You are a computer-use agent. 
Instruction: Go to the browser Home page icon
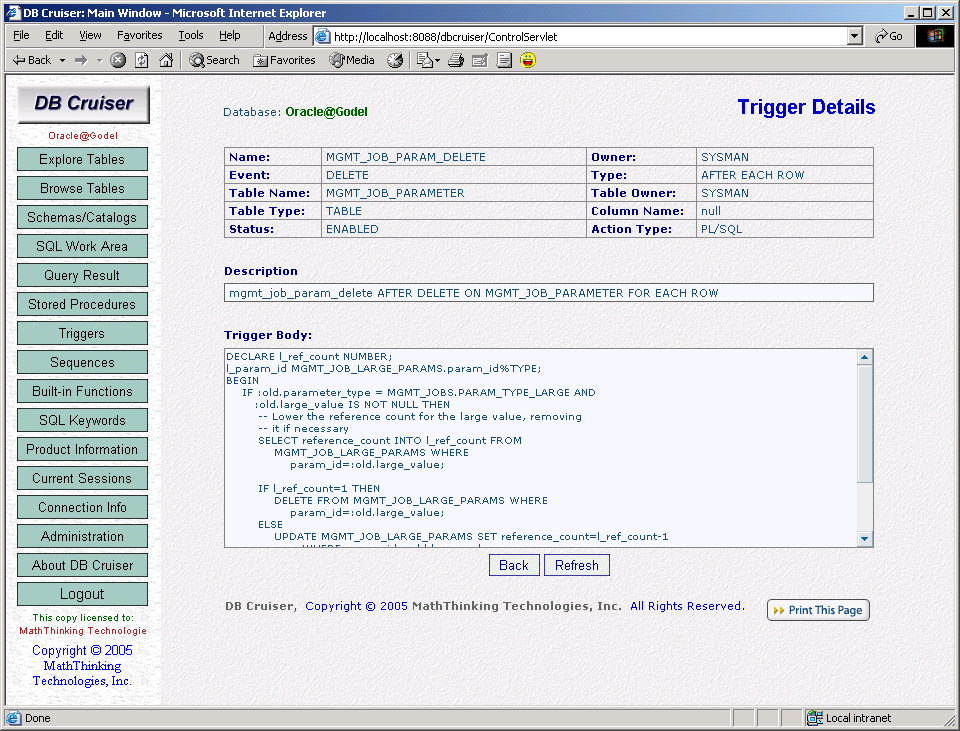coord(166,60)
